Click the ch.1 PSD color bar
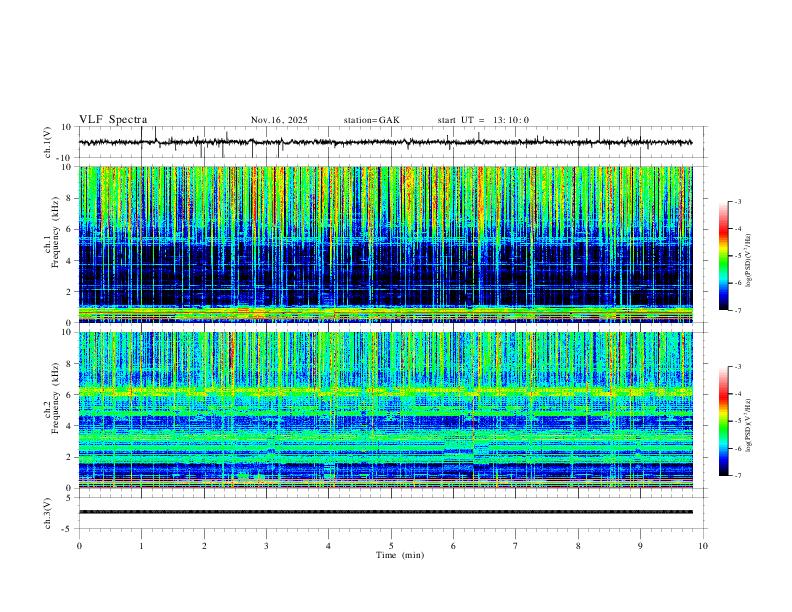Image resolution: width=792 pixels, height=612 pixels. point(723,255)
